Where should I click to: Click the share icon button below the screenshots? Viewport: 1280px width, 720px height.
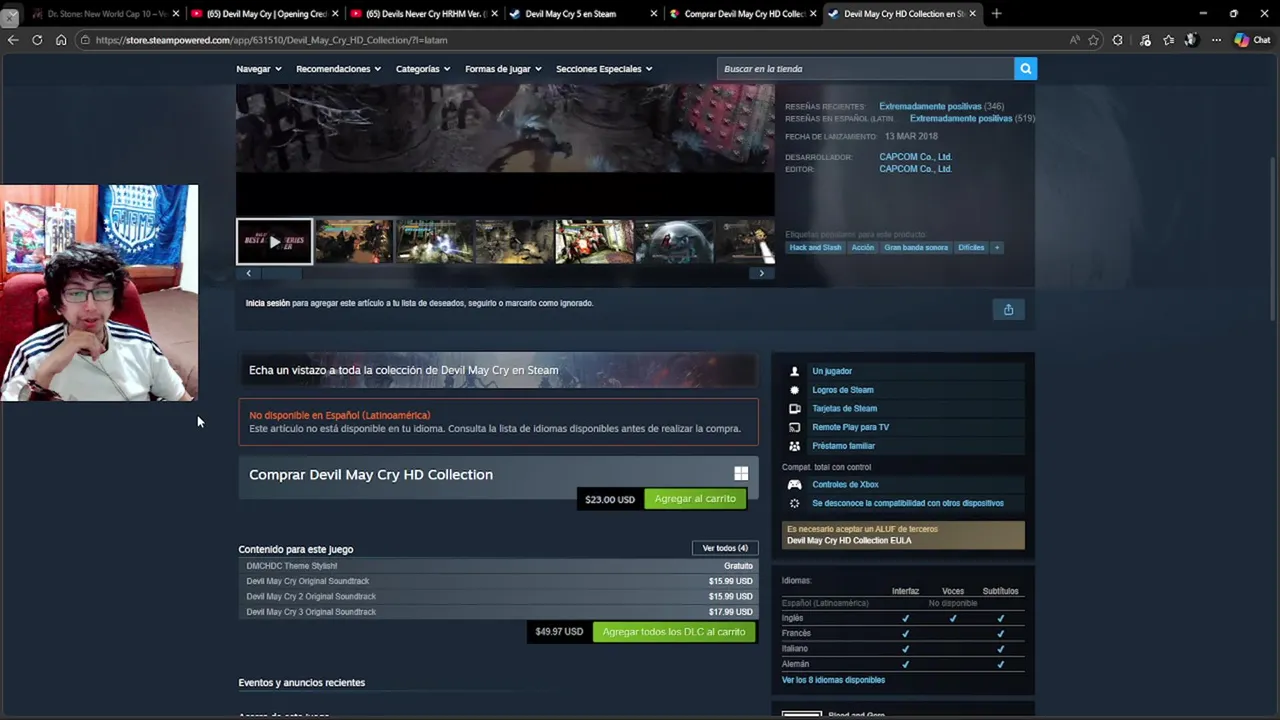pyautogui.click(x=1008, y=310)
